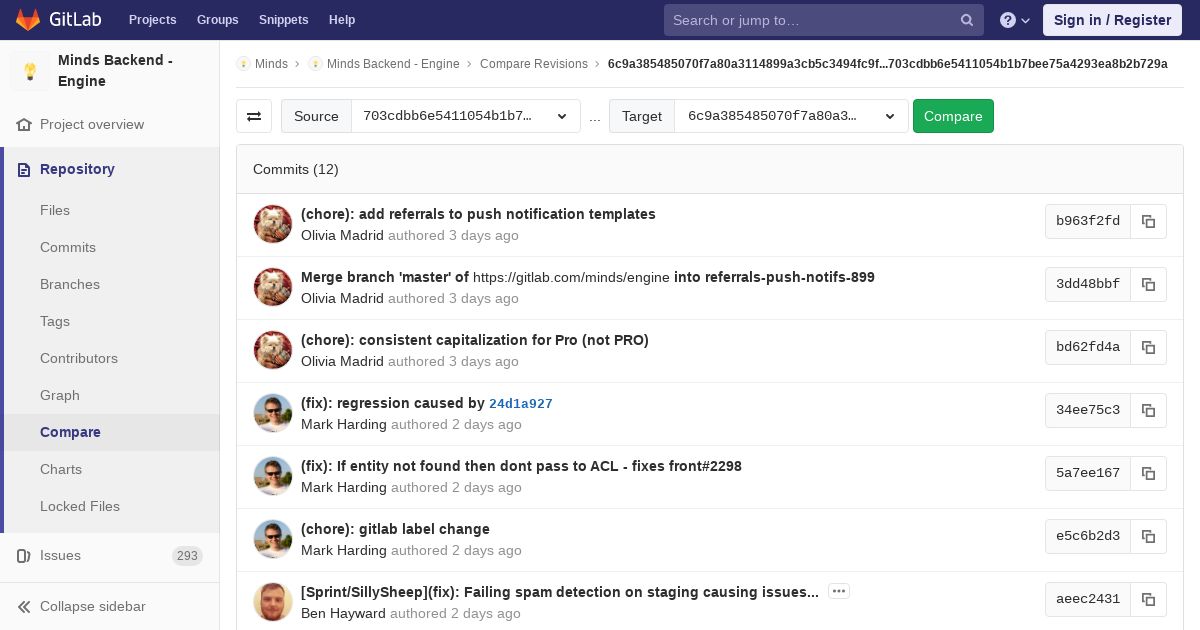1200x630 pixels.
Task: Copy commit SHA aeec2431
Action: (1148, 599)
